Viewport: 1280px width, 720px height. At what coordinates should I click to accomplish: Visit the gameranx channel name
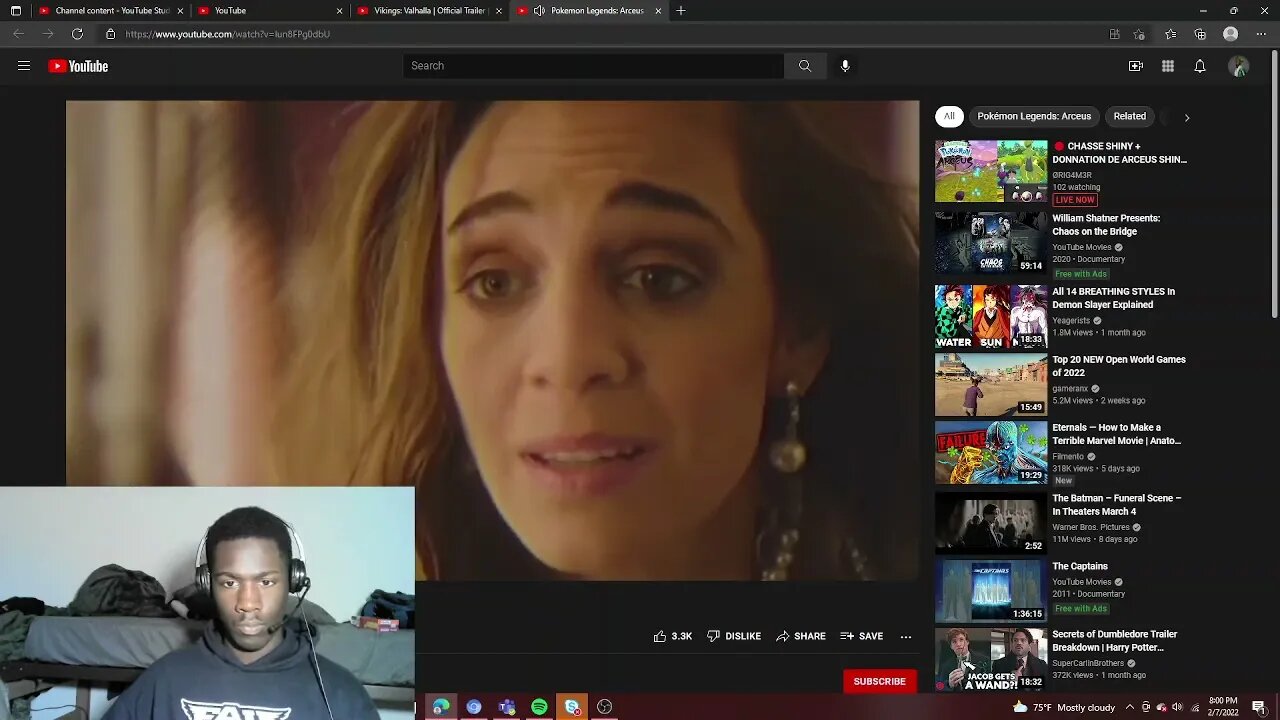pyautogui.click(x=1070, y=388)
